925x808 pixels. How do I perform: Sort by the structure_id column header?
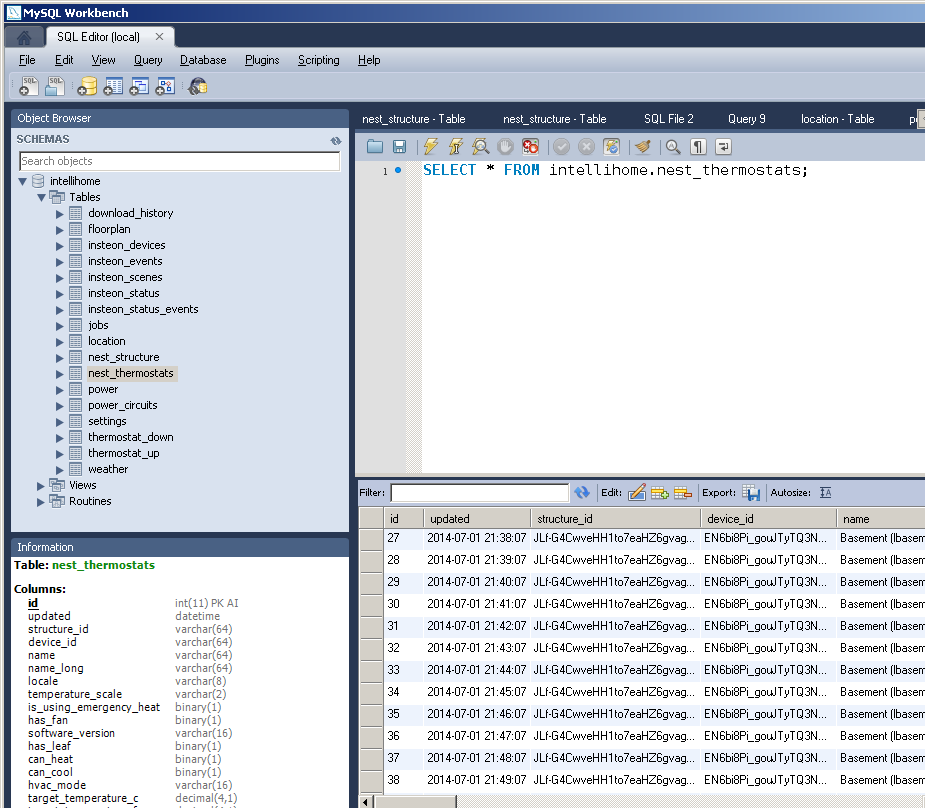click(615, 519)
